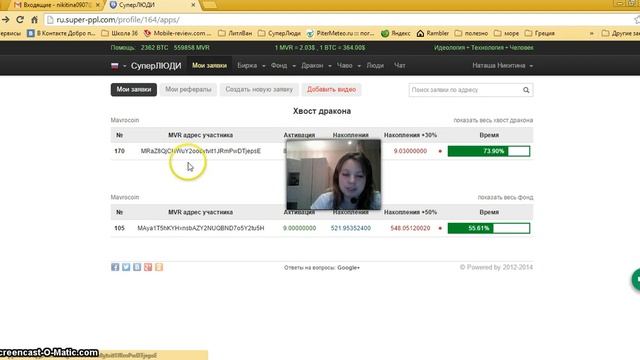The image size is (640, 360).
Task: Open the СуперЛюди bookmark folder
Action: pos(279,33)
